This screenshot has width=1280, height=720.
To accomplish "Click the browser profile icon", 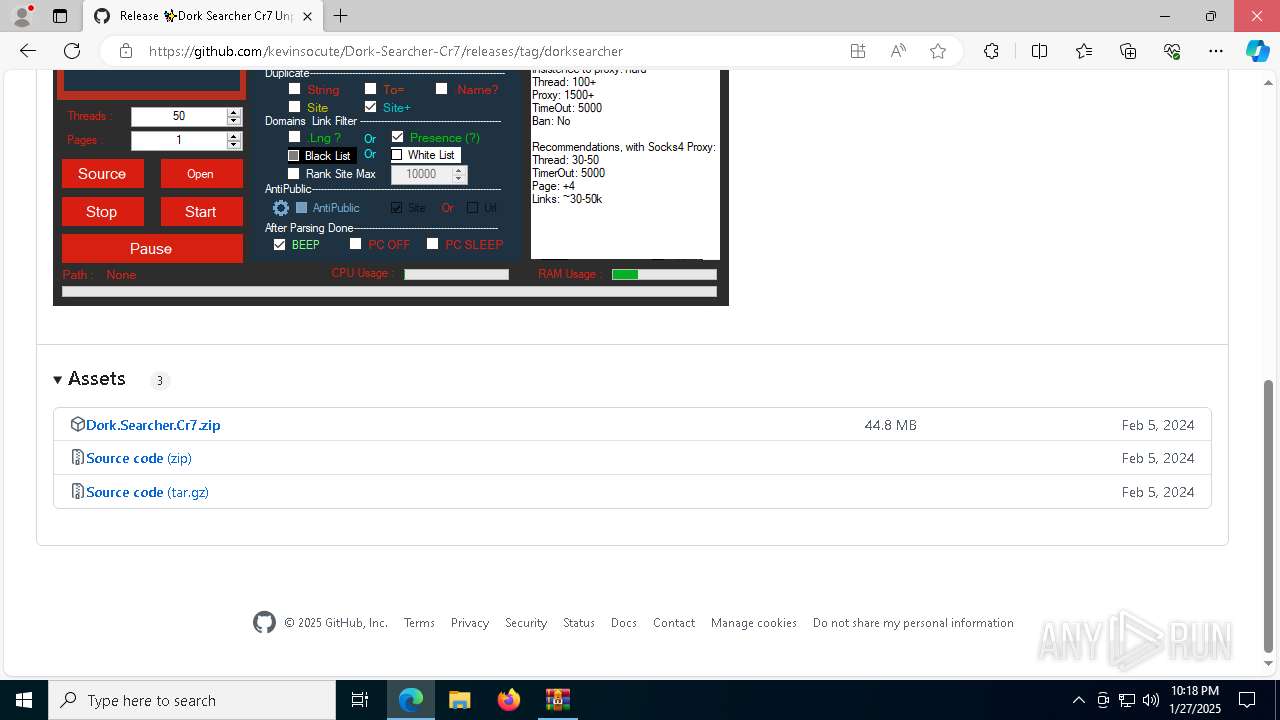I will click(x=21, y=16).
